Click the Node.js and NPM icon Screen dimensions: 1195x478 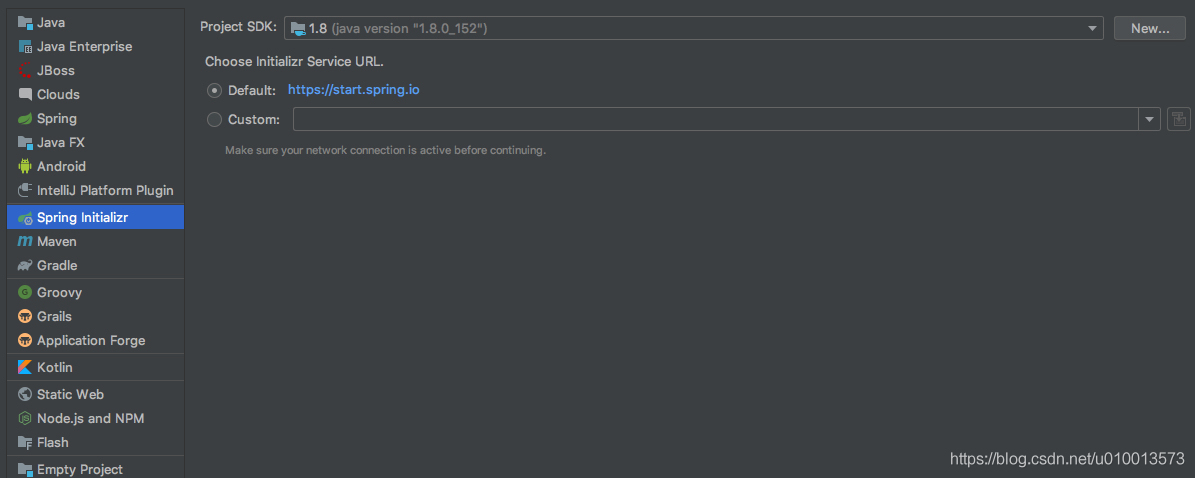click(x=25, y=418)
